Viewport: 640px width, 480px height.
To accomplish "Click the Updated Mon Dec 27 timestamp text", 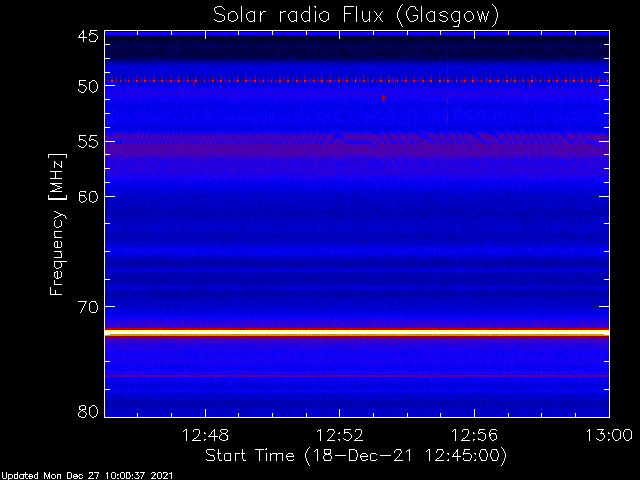I will pyautogui.click(x=87, y=476).
